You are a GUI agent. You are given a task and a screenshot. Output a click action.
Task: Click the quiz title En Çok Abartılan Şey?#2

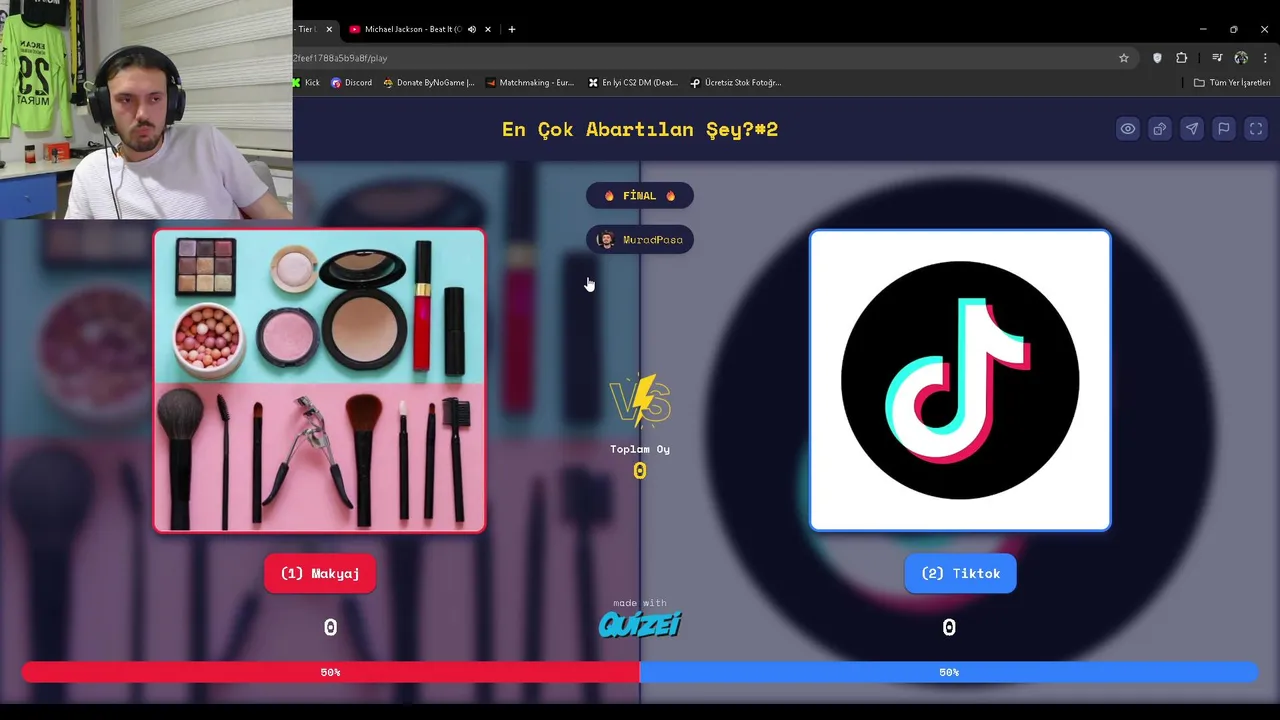(x=640, y=129)
